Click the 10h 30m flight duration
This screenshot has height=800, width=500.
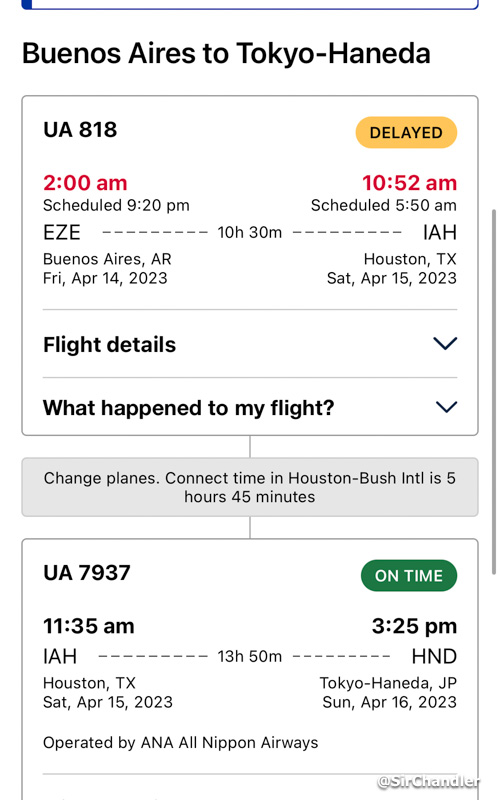point(249,233)
